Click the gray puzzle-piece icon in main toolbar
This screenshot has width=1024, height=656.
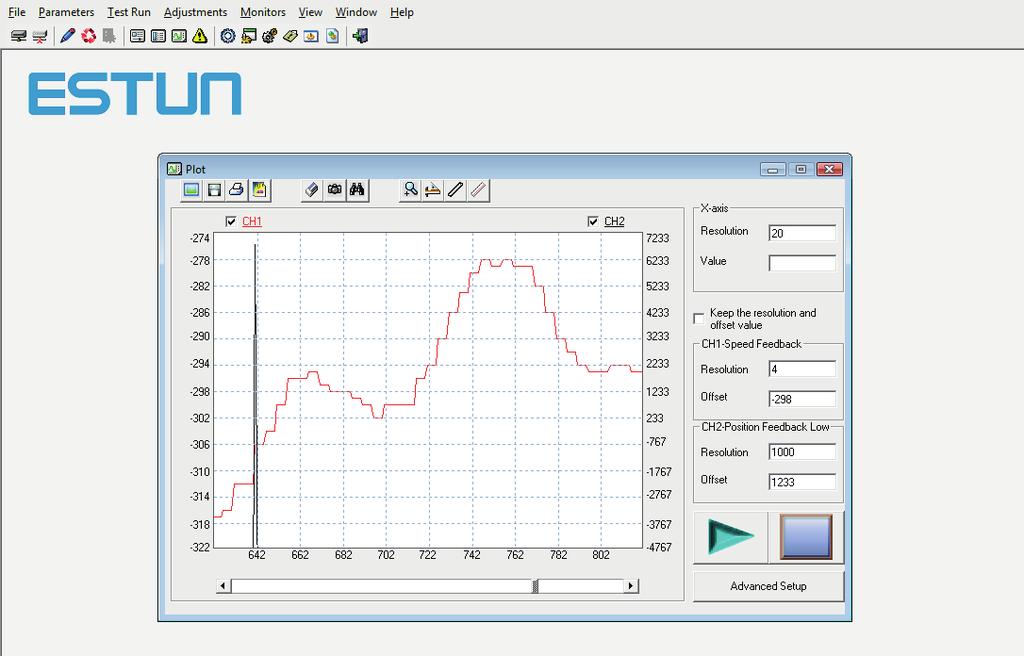click(x=109, y=36)
